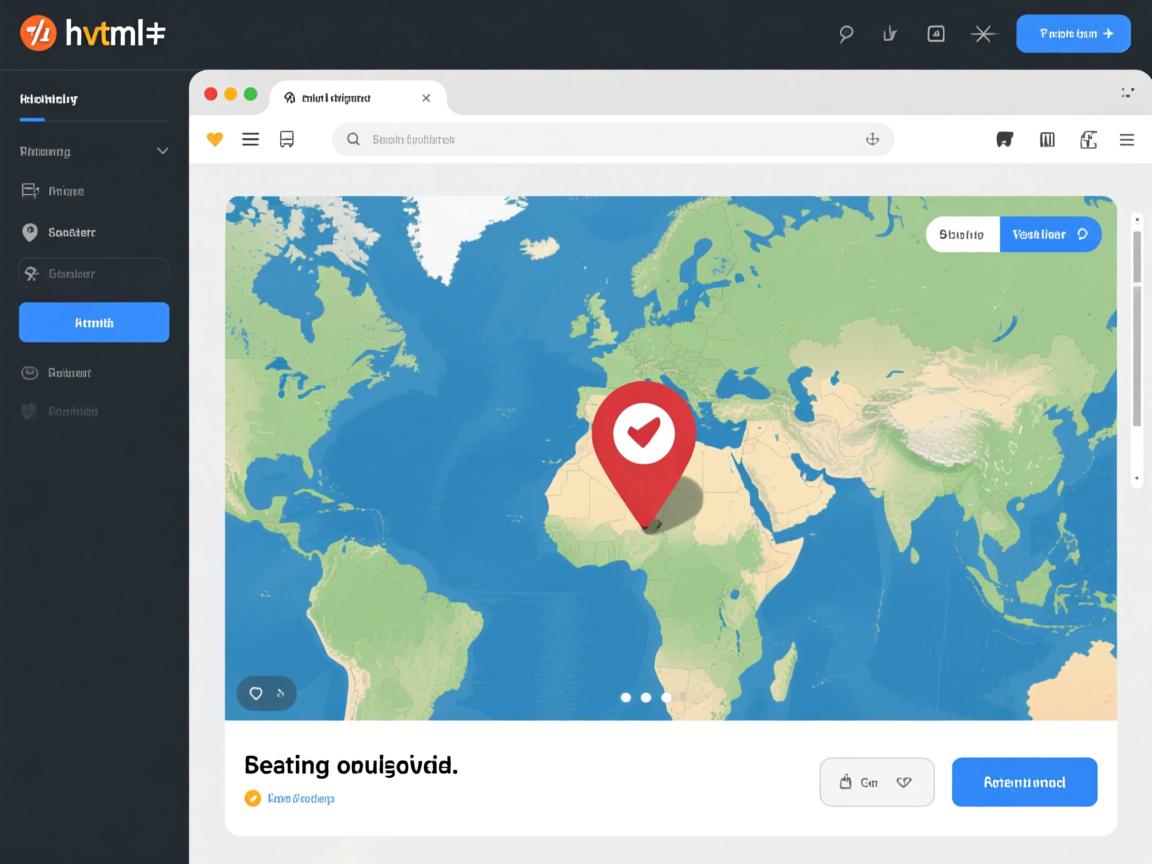Click the bookmark icon next to the hamburger menu
1152x864 pixels.
tap(287, 140)
